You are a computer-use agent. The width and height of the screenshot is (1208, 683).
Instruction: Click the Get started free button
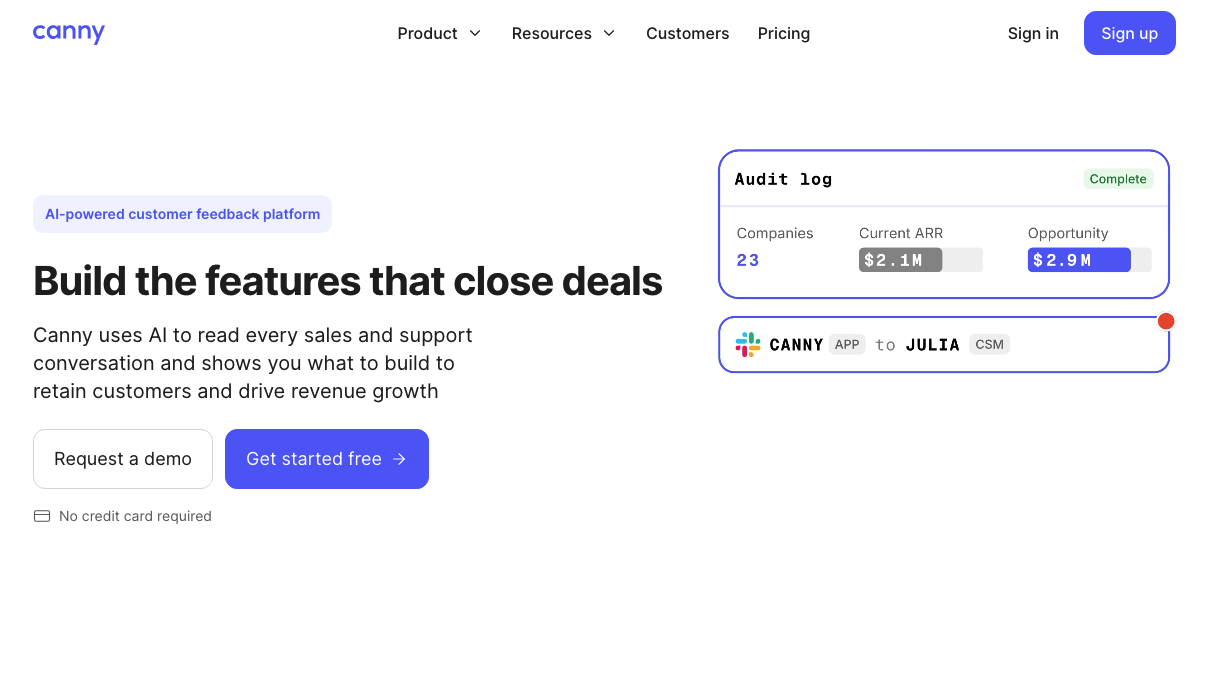tap(327, 459)
